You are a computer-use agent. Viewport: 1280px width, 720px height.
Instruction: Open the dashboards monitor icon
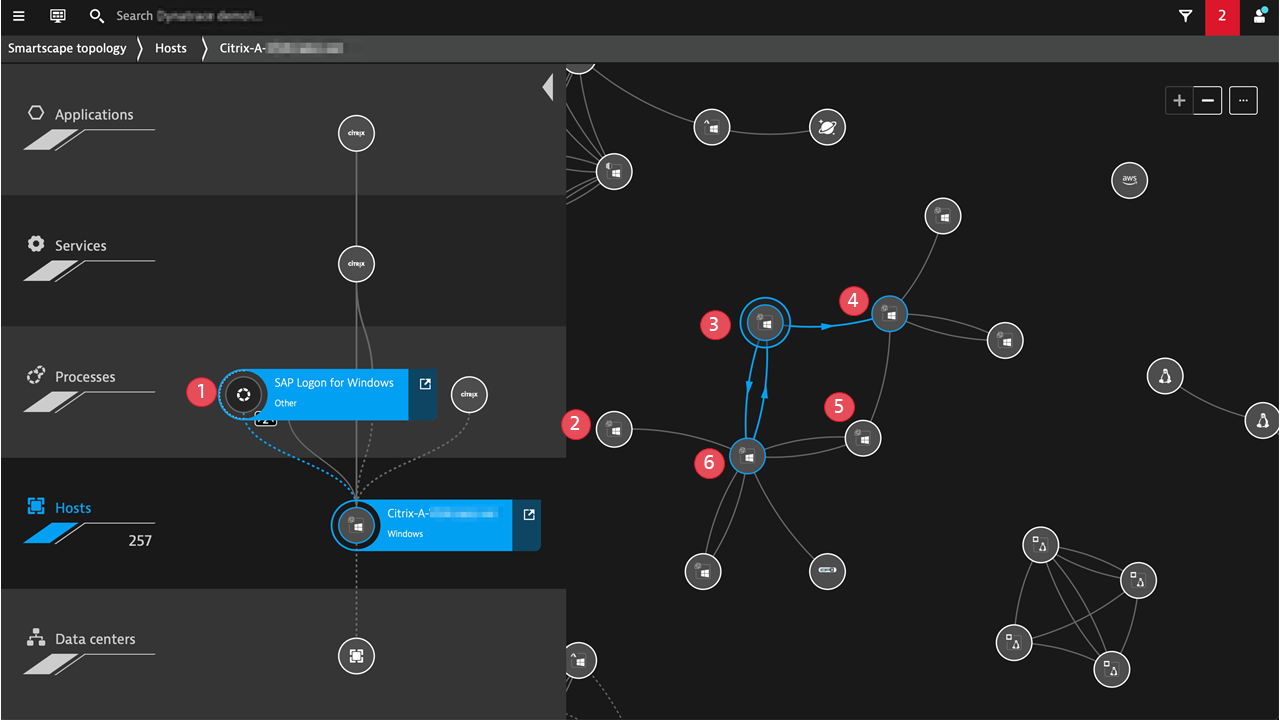click(58, 16)
